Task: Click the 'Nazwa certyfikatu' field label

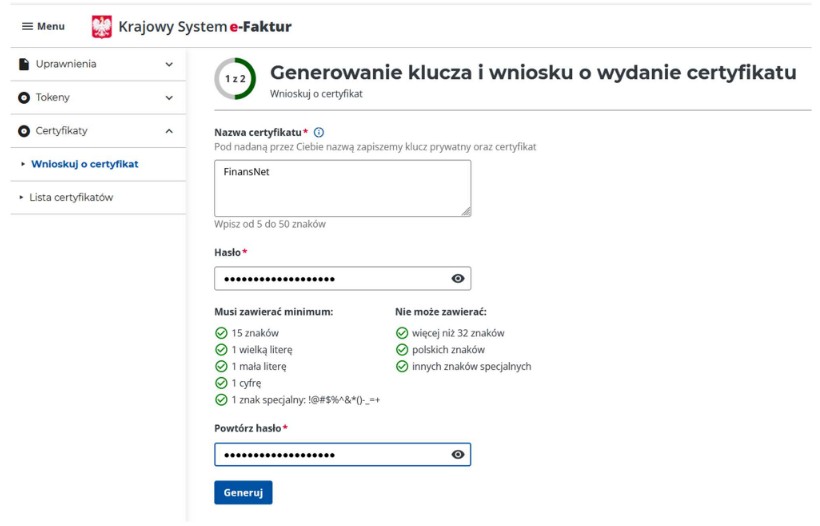Action: tap(258, 132)
